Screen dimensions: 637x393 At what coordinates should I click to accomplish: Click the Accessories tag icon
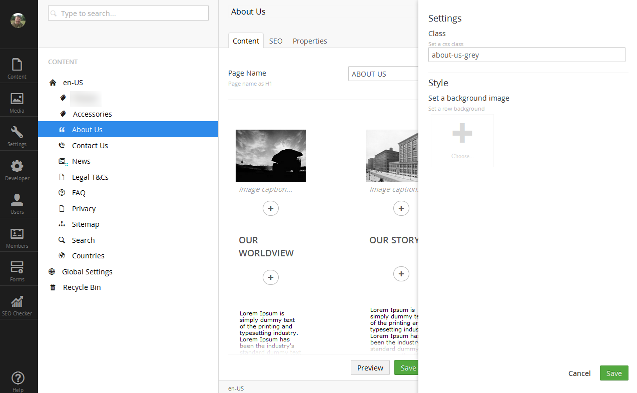[x=63, y=114]
